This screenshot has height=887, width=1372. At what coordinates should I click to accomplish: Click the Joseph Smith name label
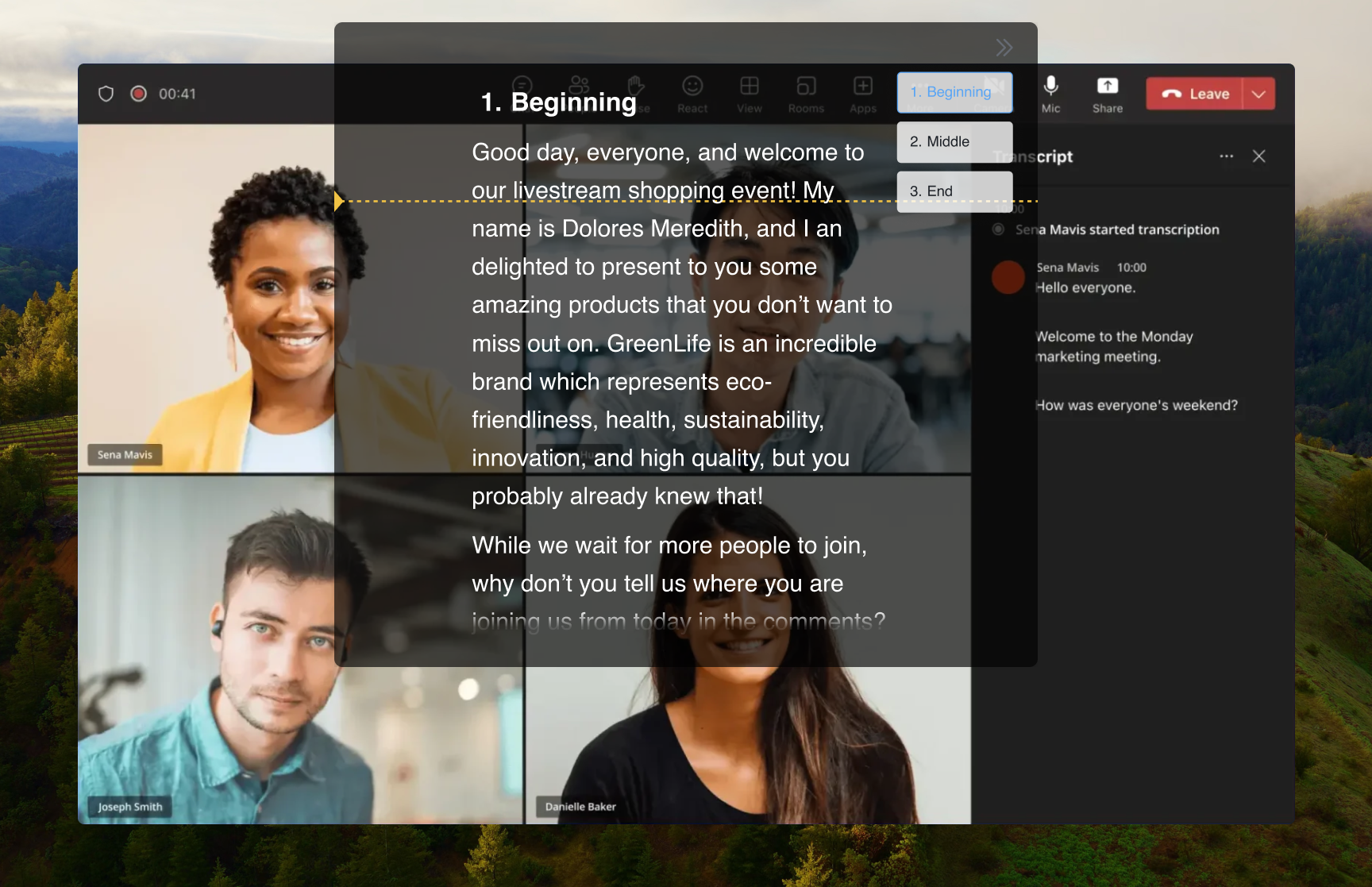coord(130,807)
